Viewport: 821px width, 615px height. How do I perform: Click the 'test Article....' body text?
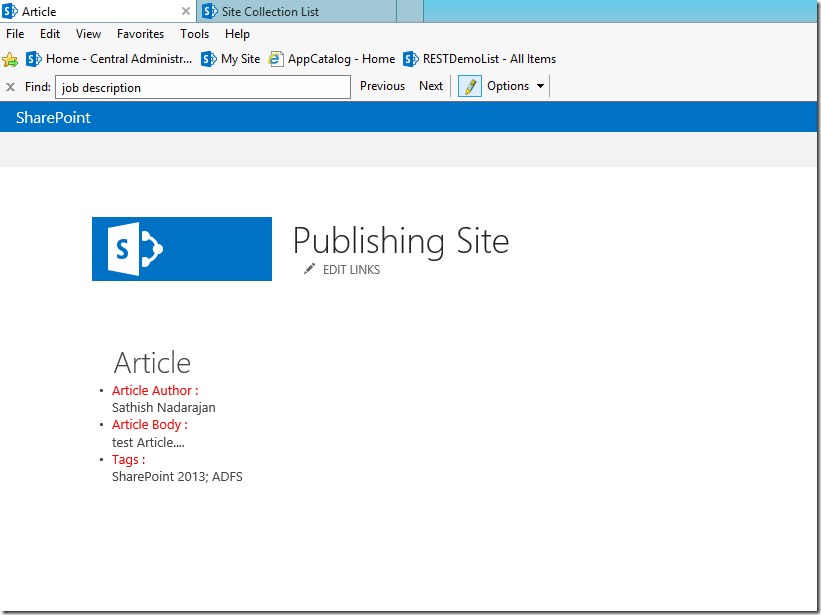tap(148, 443)
